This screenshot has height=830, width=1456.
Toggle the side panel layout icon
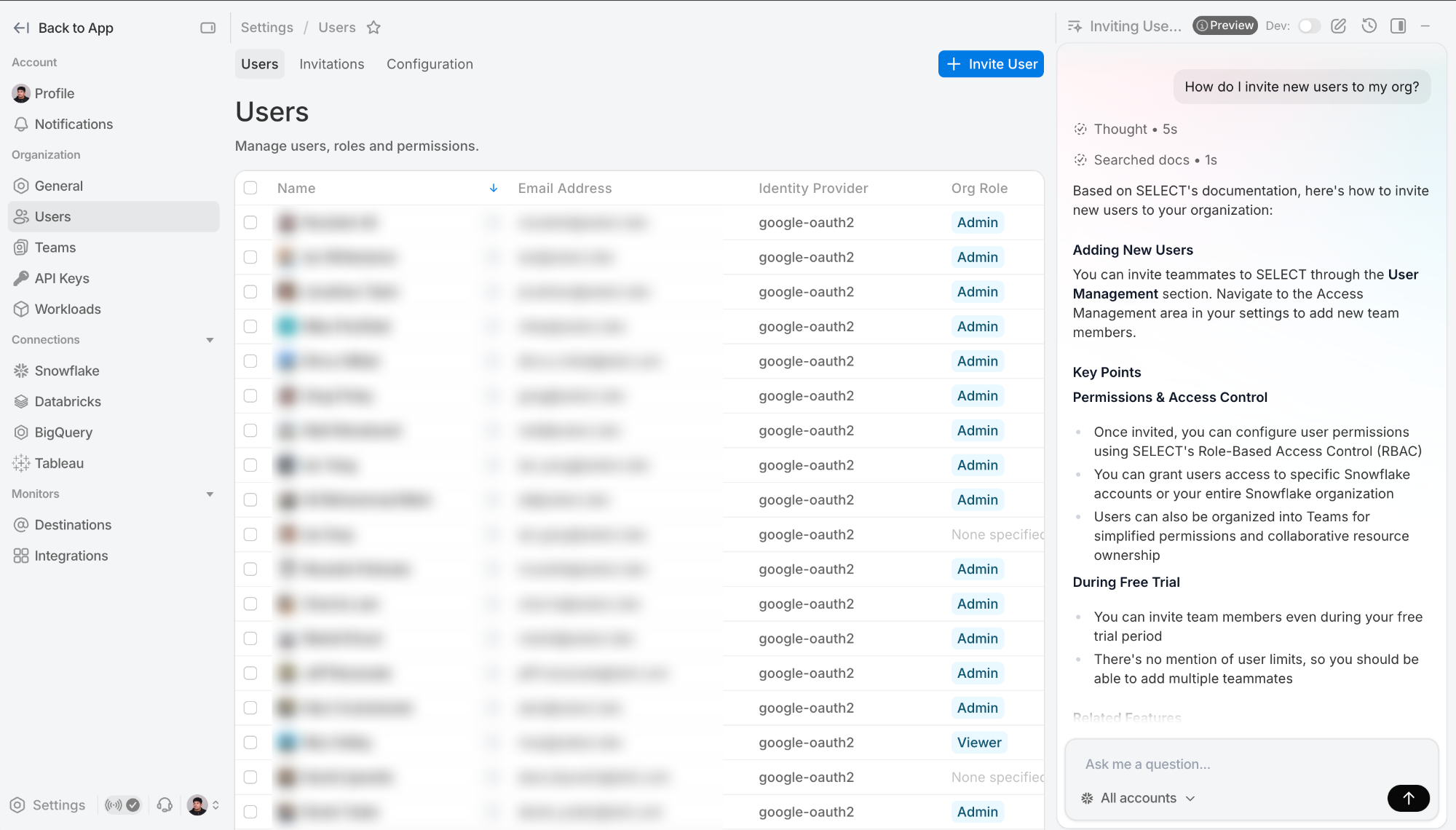point(1398,26)
